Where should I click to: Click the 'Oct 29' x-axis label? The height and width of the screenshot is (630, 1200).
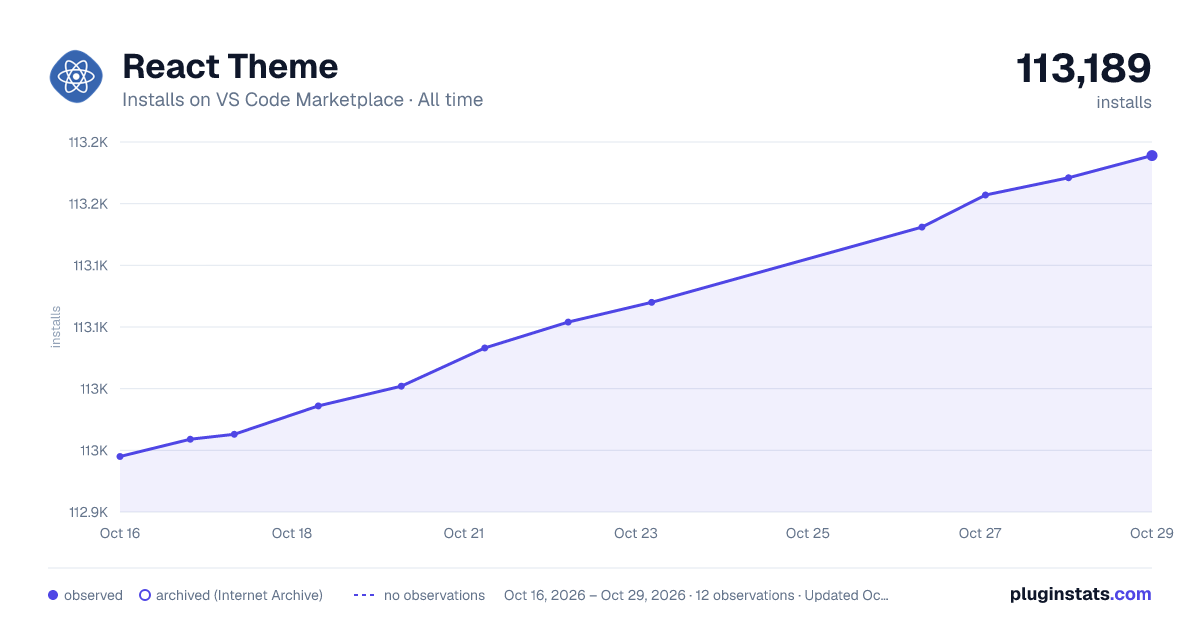coord(1150,533)
